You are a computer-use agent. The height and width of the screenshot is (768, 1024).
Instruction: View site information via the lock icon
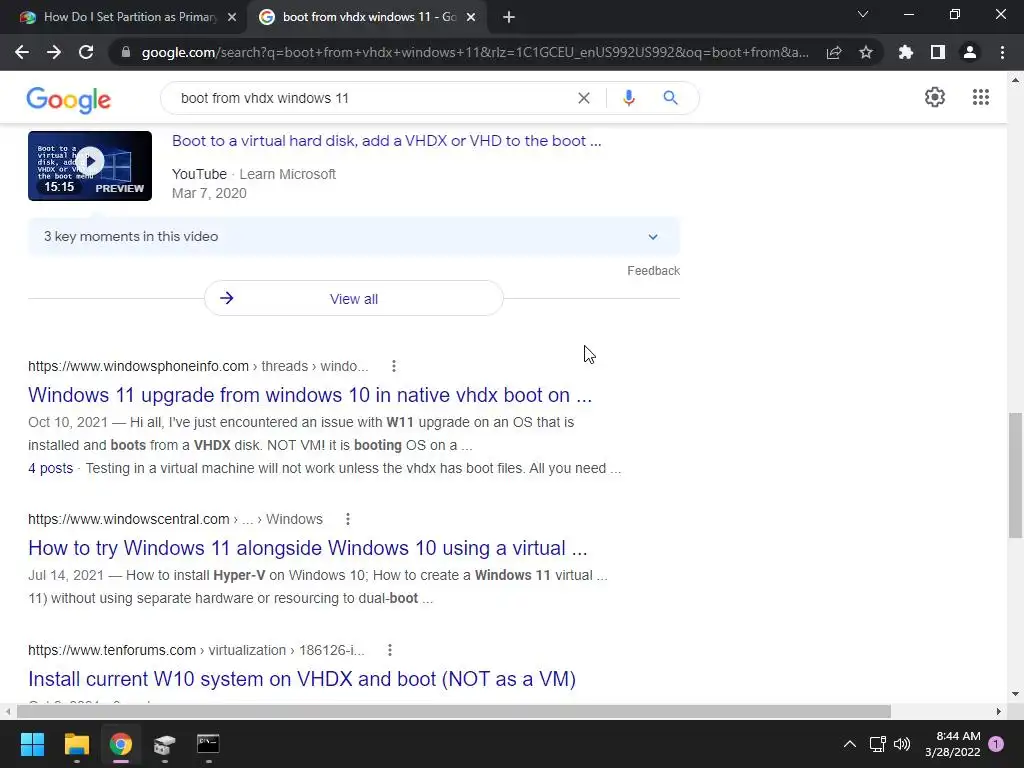pyautogui.click(x=126, y=52)
